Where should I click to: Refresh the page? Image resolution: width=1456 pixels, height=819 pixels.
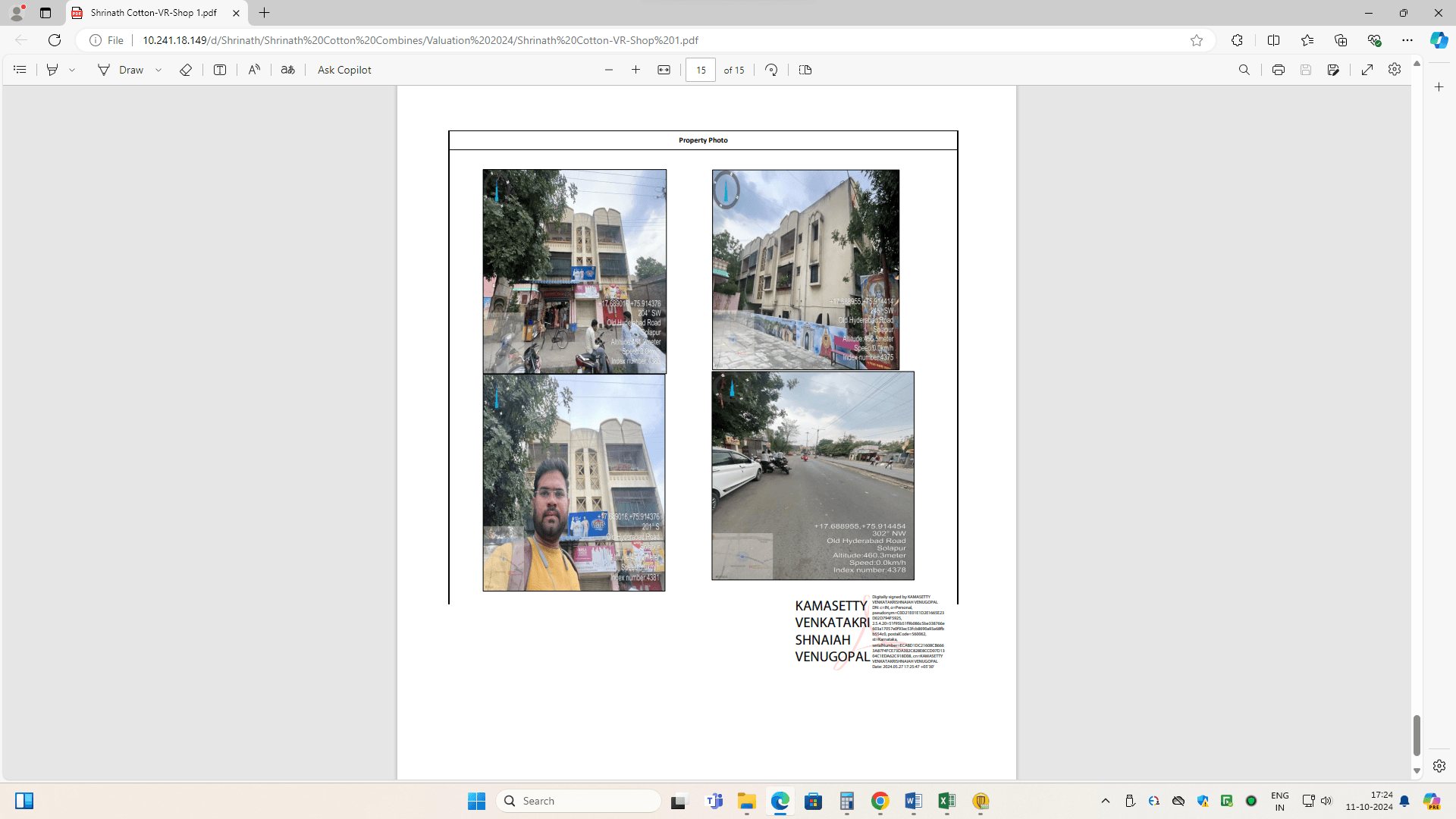55,40
